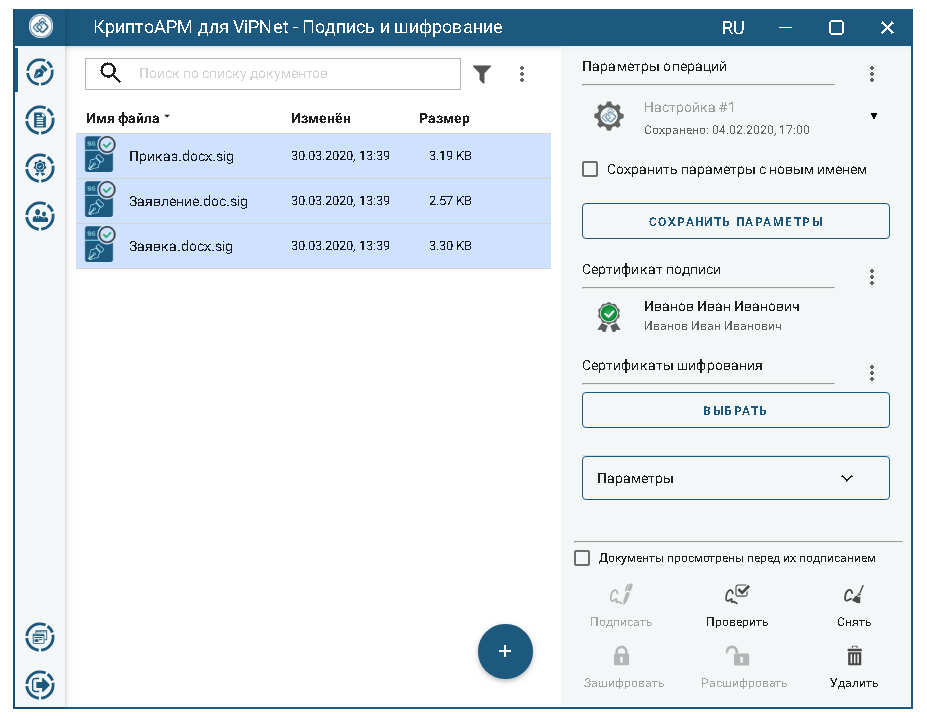Click the signing certificate ribbon icon
Viewport: 927px width, 724px height.
[609, 317]
